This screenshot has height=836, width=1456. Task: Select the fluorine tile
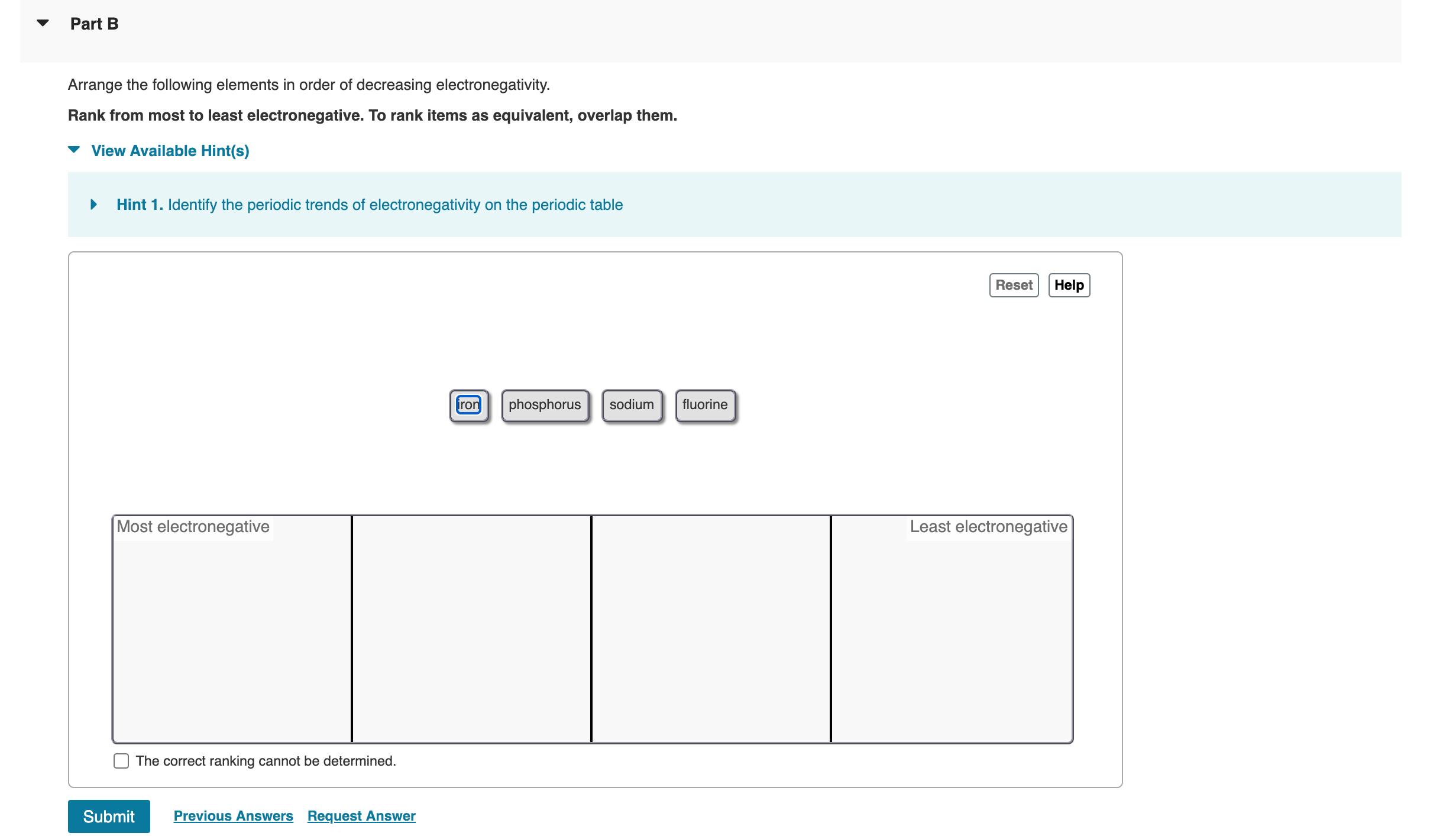click(704, 405)
